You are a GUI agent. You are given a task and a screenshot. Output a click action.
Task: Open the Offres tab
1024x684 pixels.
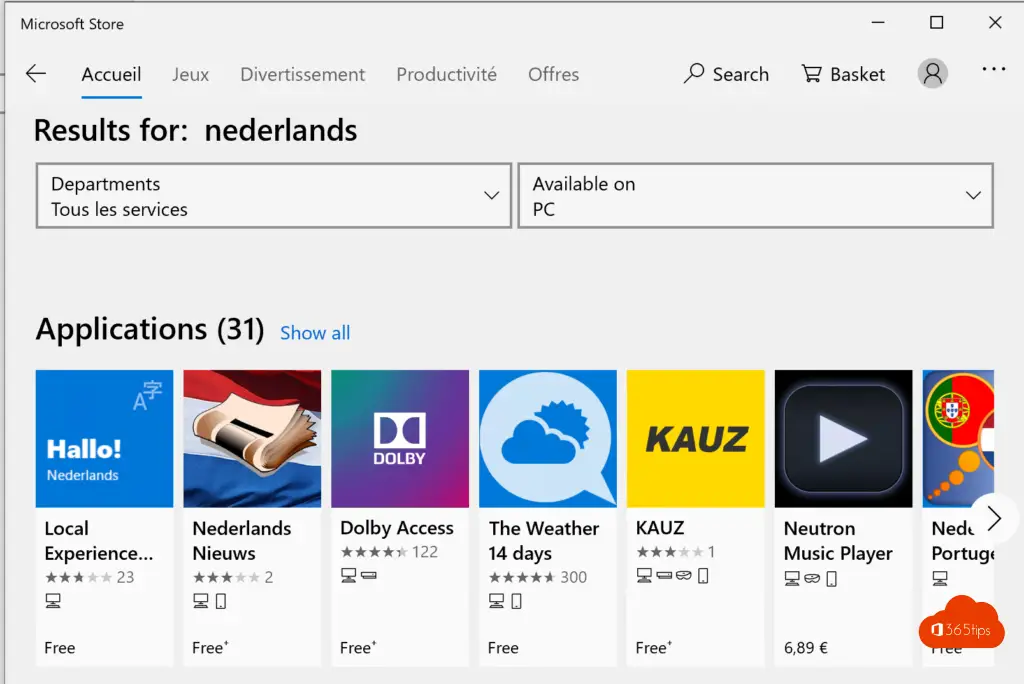point(554,74)
